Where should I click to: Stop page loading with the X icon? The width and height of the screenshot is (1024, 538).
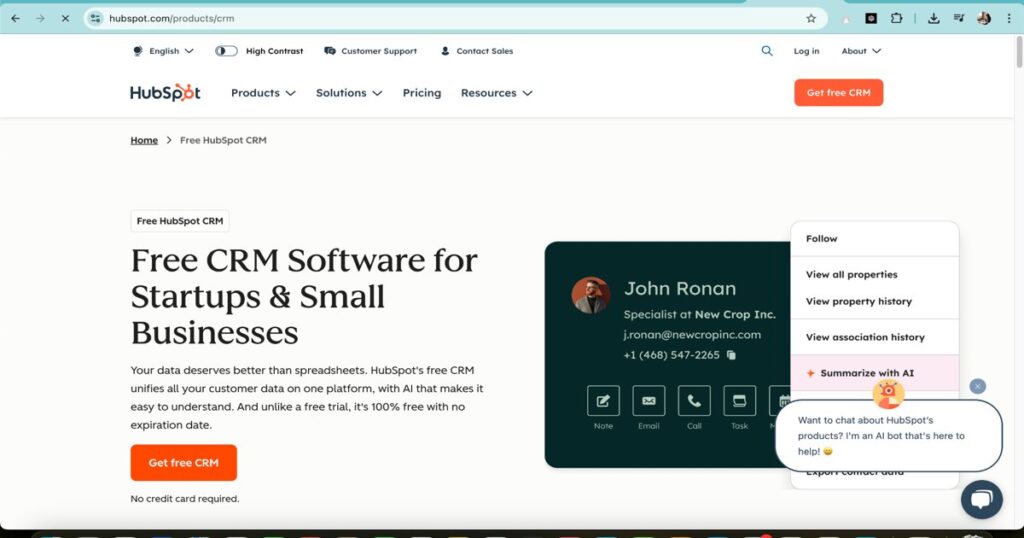tap(65, 18)
